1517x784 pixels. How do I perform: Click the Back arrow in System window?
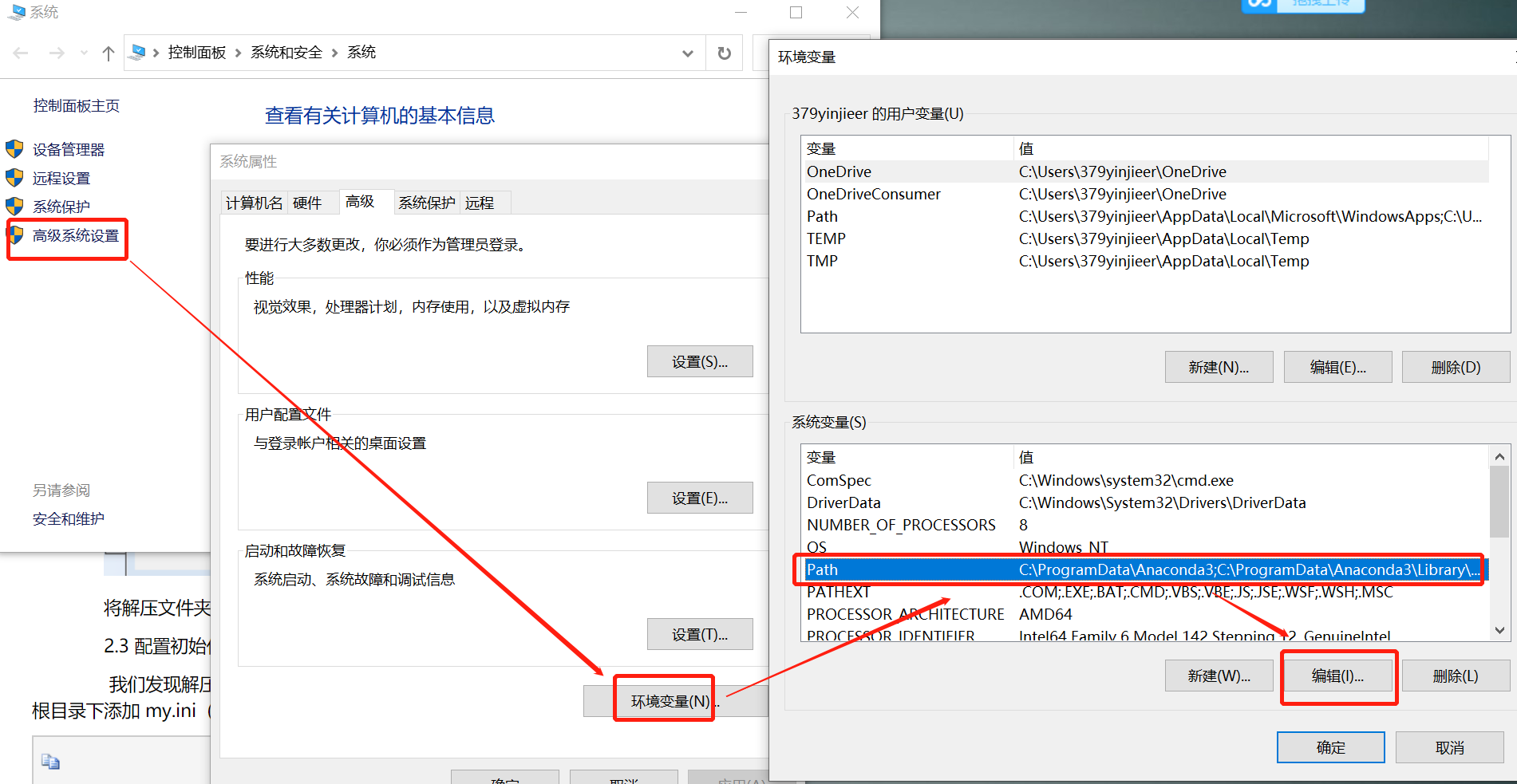pyautogui.click(x=21, y=53)
